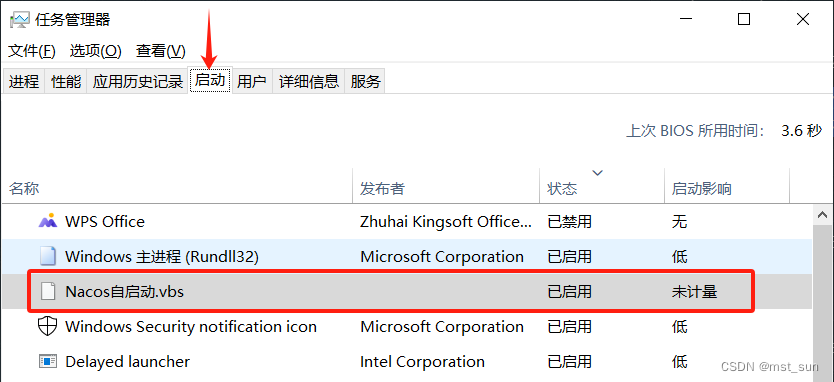Switch to the 性能 tab
The width and height of the screenshot is (834, 382).
click(x=66, y=81)
